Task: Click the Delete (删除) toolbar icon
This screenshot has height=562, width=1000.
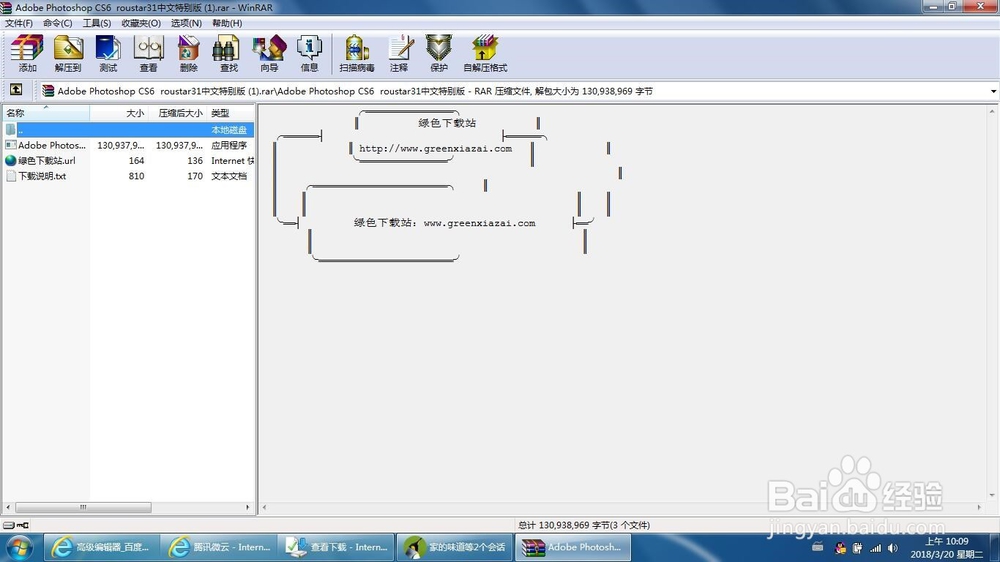Action: (x=189, y=53)
